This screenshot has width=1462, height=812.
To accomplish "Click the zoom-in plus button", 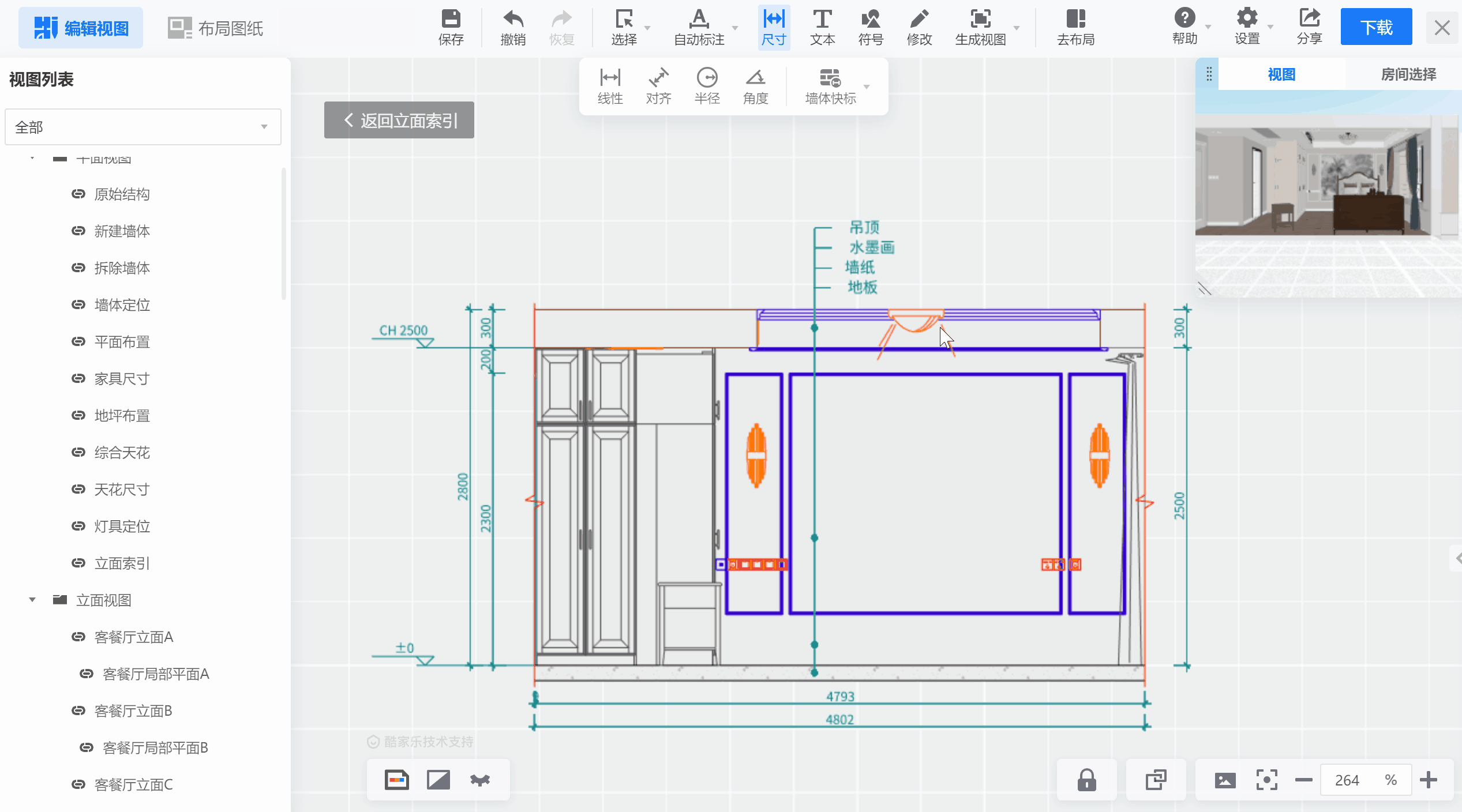I will pyautogui.click(x=1429, y=780).
